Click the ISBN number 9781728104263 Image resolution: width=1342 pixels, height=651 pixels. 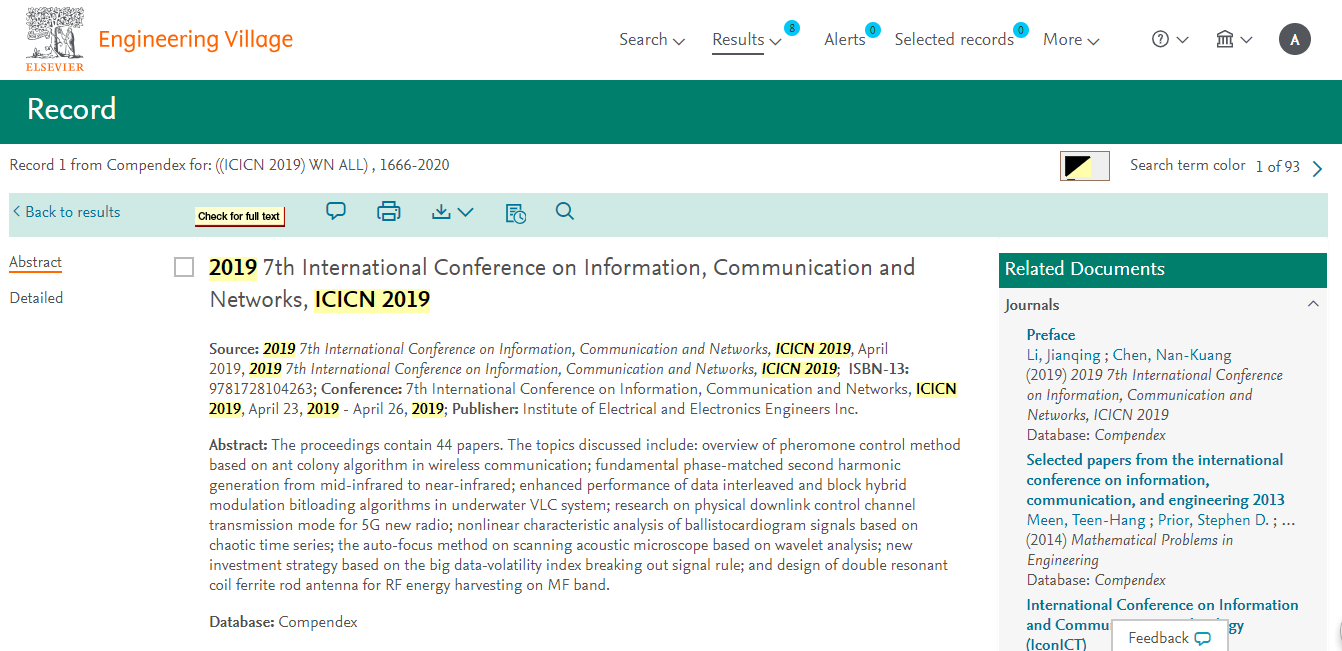coord(261,389)
